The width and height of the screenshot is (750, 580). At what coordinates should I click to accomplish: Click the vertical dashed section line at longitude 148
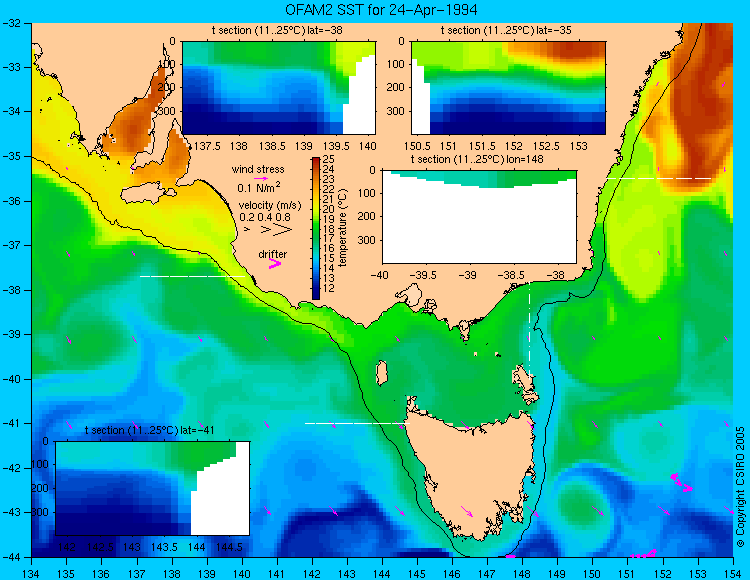[x=529, y=328]
